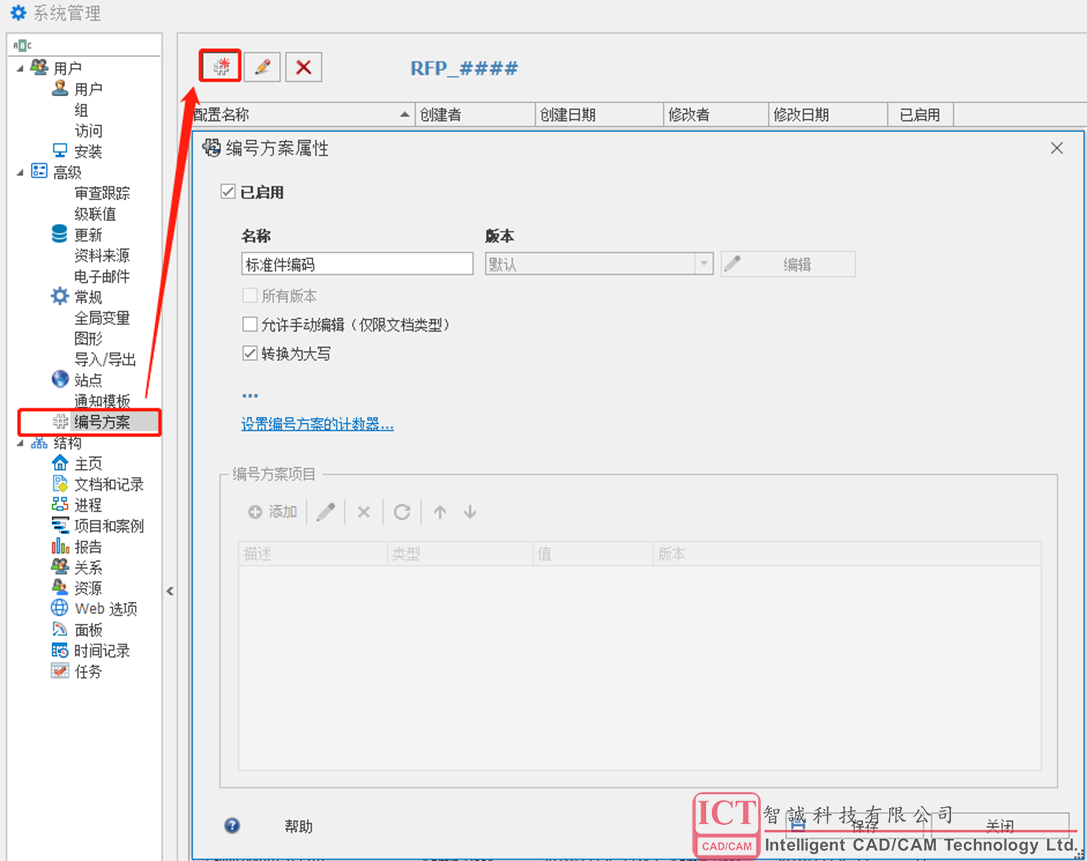Image resolution: width=1087 pixels, height=861 pixels.
Task: Select 编号方案 in the sidebar tree
Action: pos(101,422)
